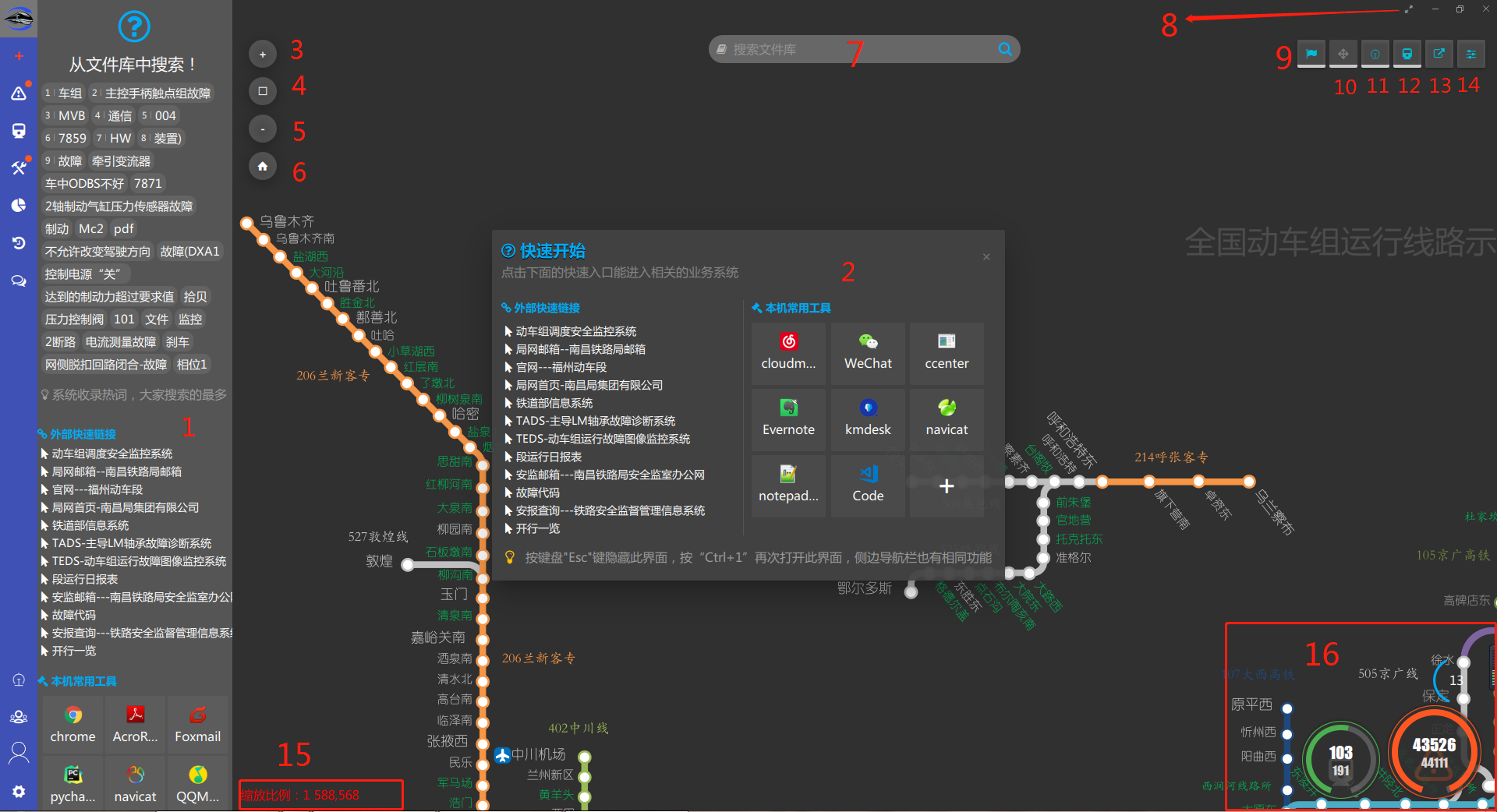Open 官网---福州动车段 link in sidebar panel
The width and height of the screenshot is (1497, 812).
coord(97,489)
